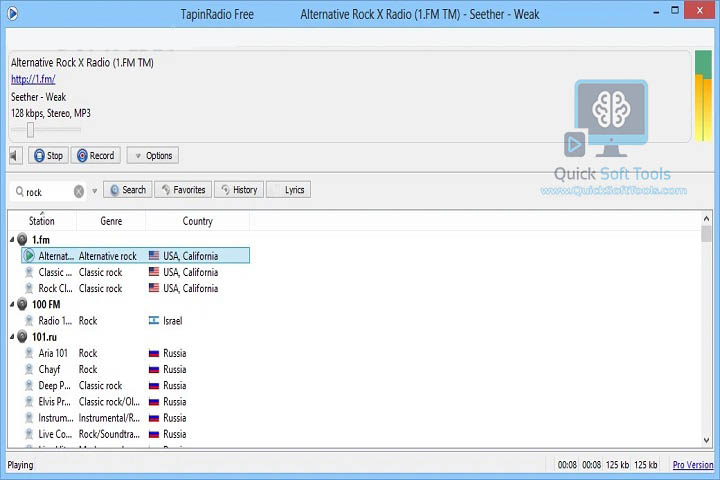The width and height of the screenshot is (720, 480).
Task: Click the volume slider handle
Action: (x=30, y=130)
